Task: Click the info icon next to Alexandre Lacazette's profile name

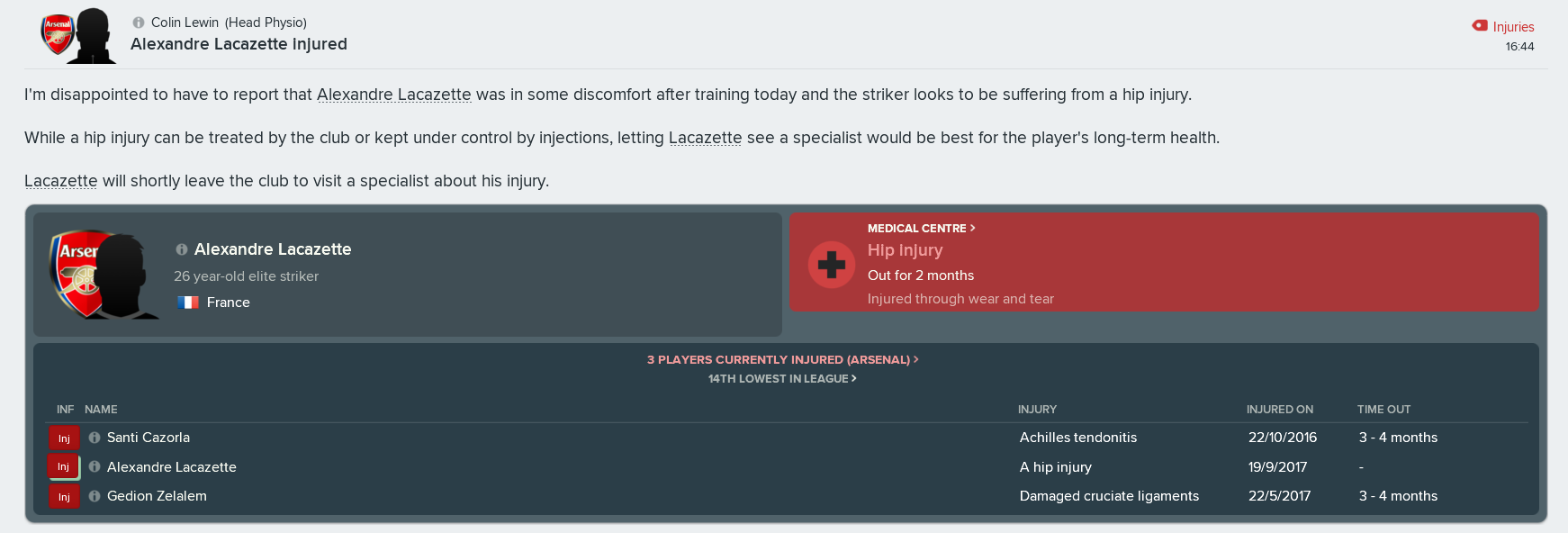Action: (182, 249)
